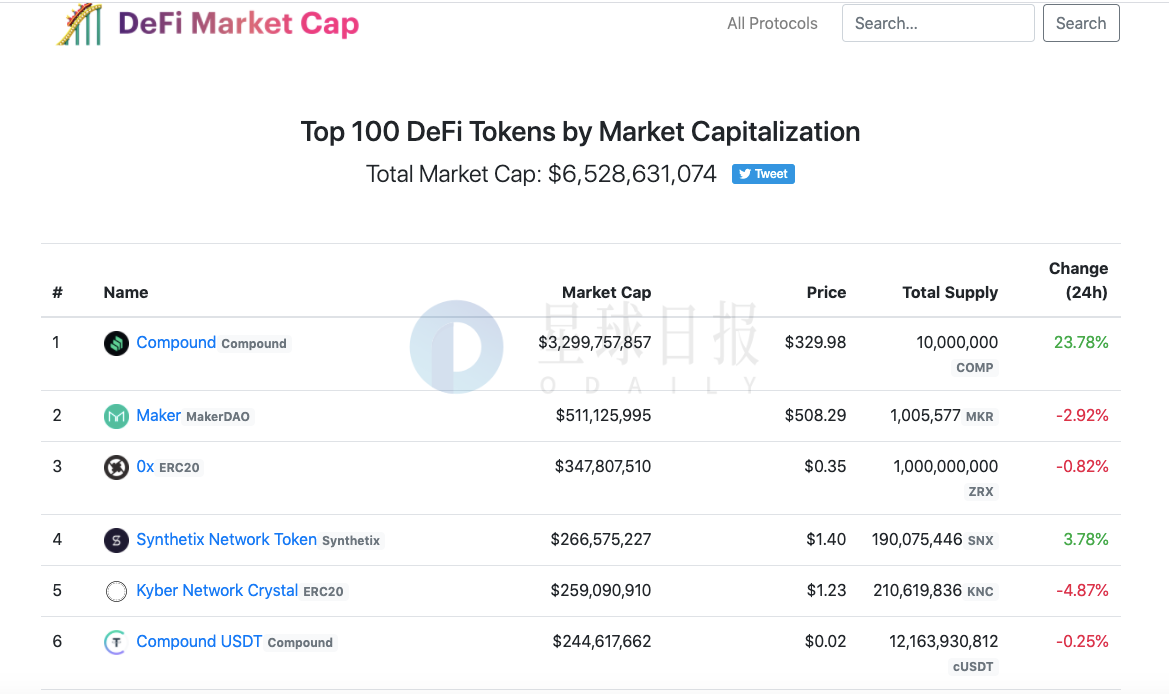
Task: Click the 1,005,577 total supply value
Action: 925,415
